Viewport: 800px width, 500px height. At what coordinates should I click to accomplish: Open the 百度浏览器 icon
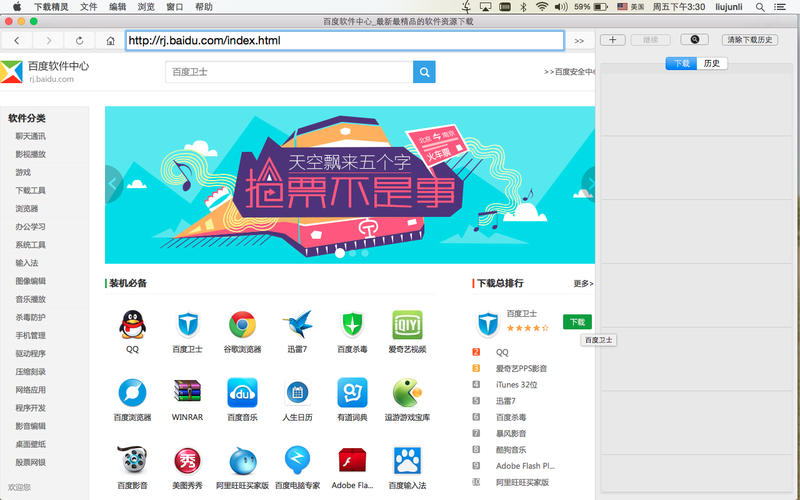[x=132, y=392]
